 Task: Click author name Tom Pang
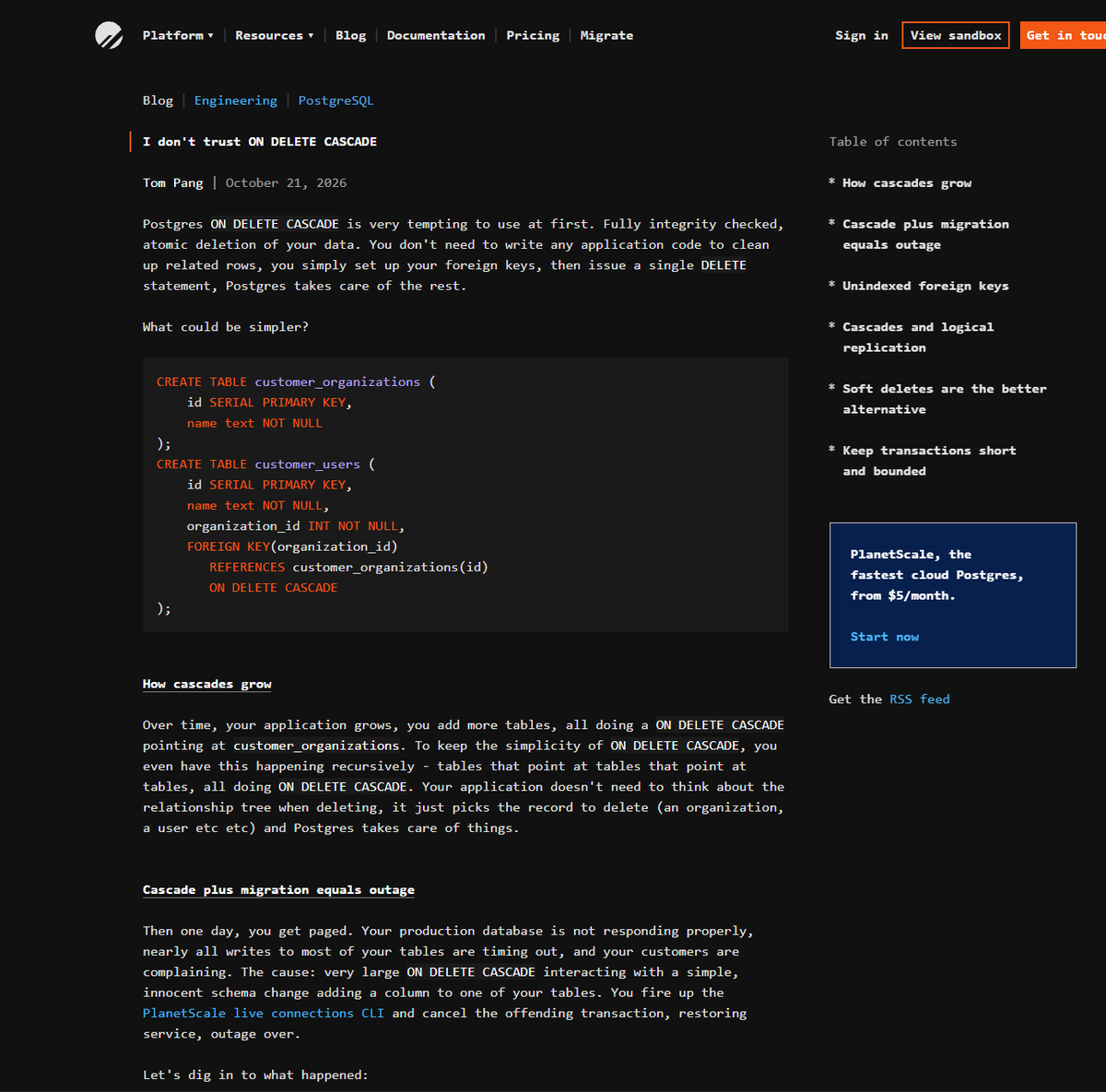tap(173, 182)
